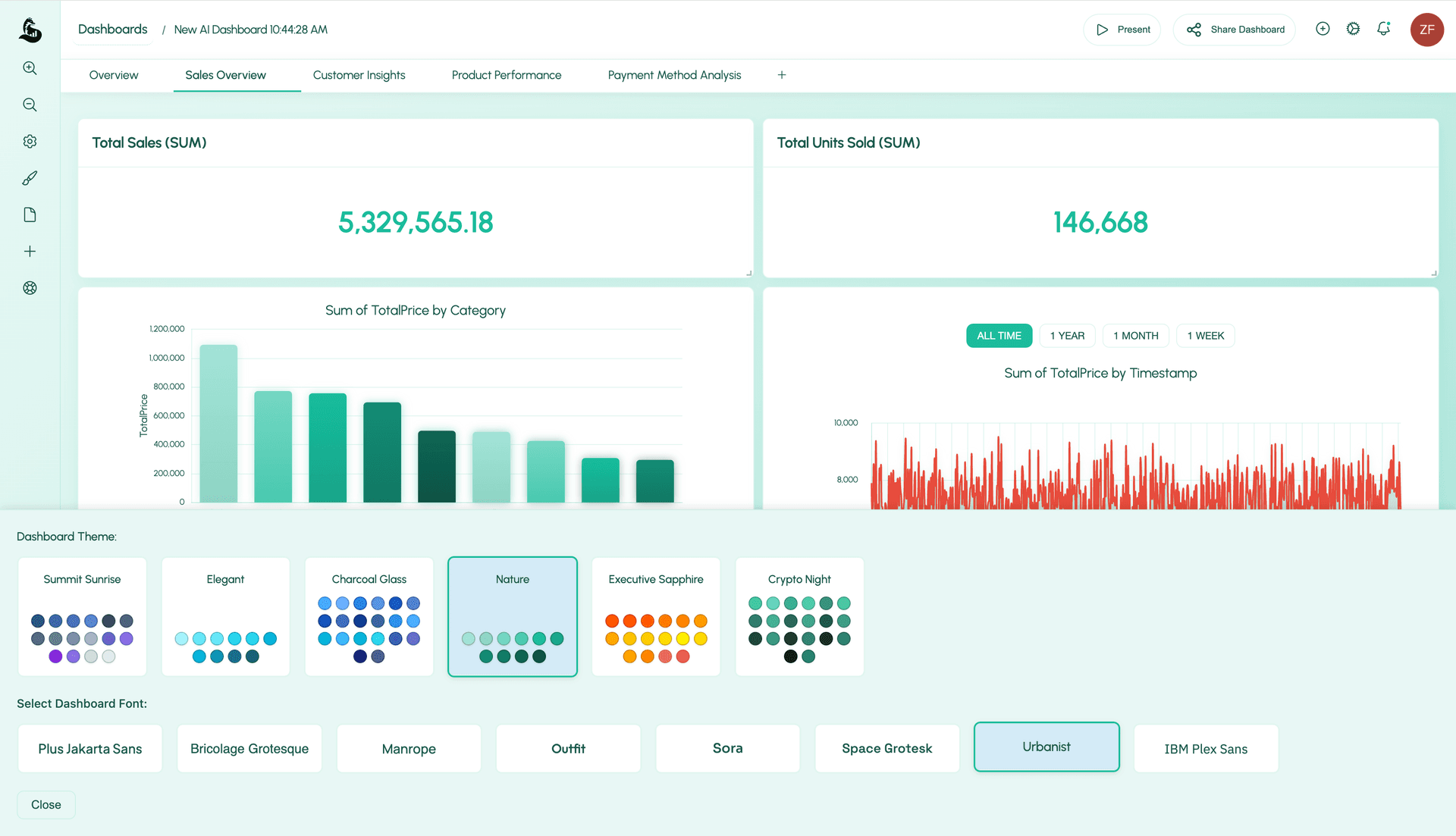Open the Product Performance tab

click(507, 75)
